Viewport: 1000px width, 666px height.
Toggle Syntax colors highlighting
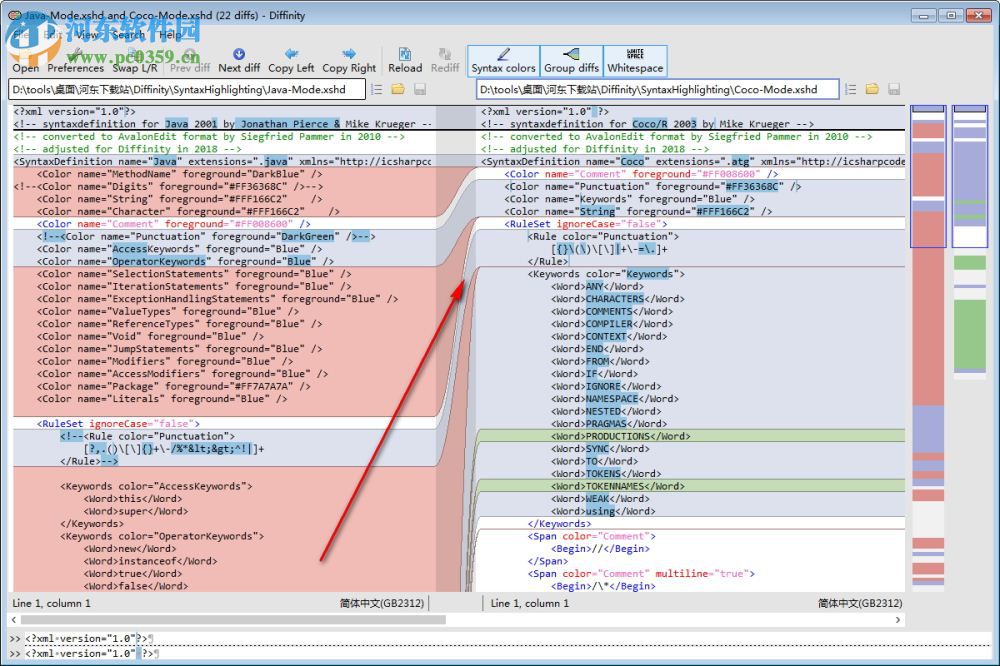(x=503, y=60)
